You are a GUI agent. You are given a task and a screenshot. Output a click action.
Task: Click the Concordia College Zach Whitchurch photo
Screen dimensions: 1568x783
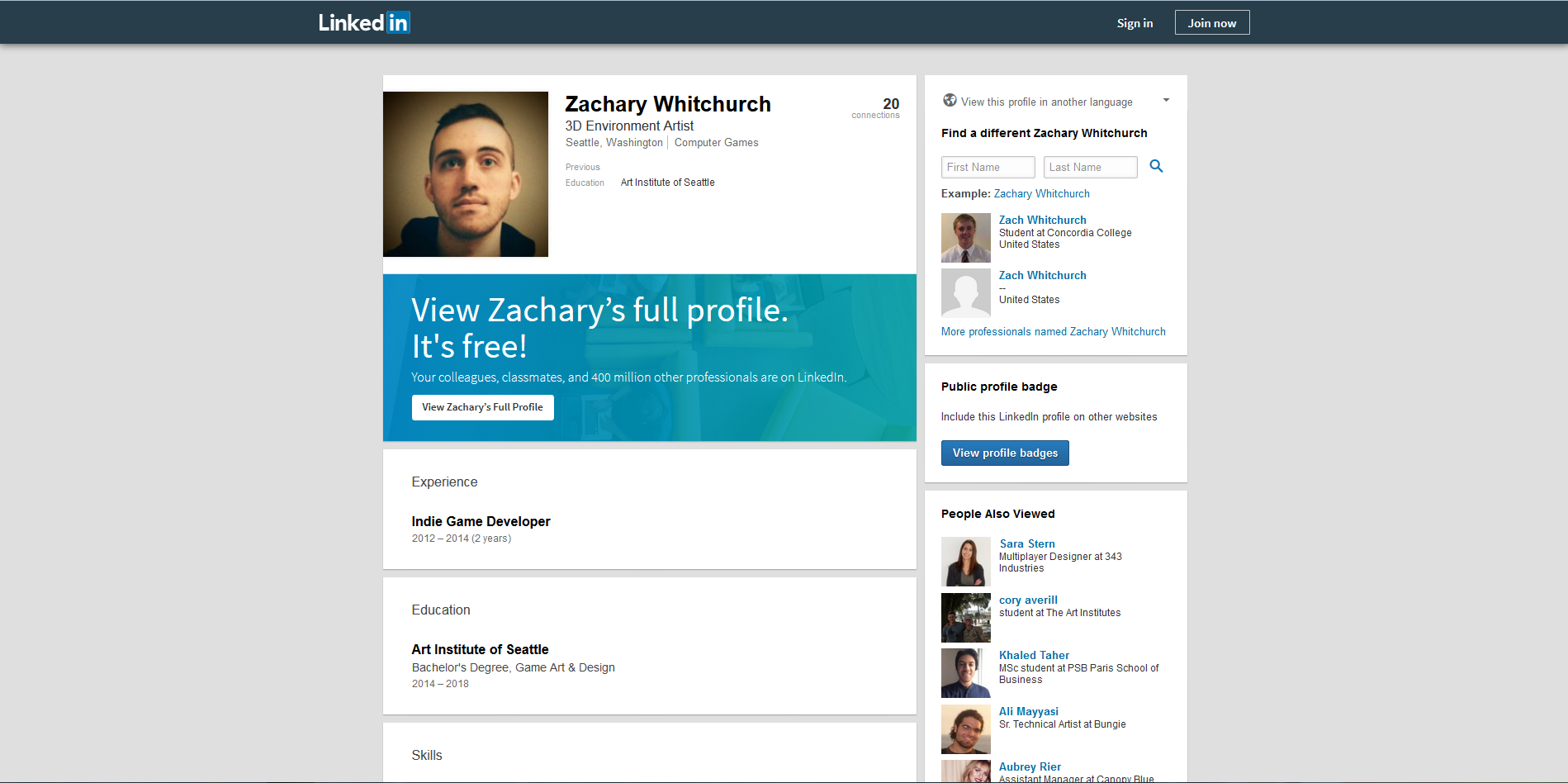[x=965, y=238]
